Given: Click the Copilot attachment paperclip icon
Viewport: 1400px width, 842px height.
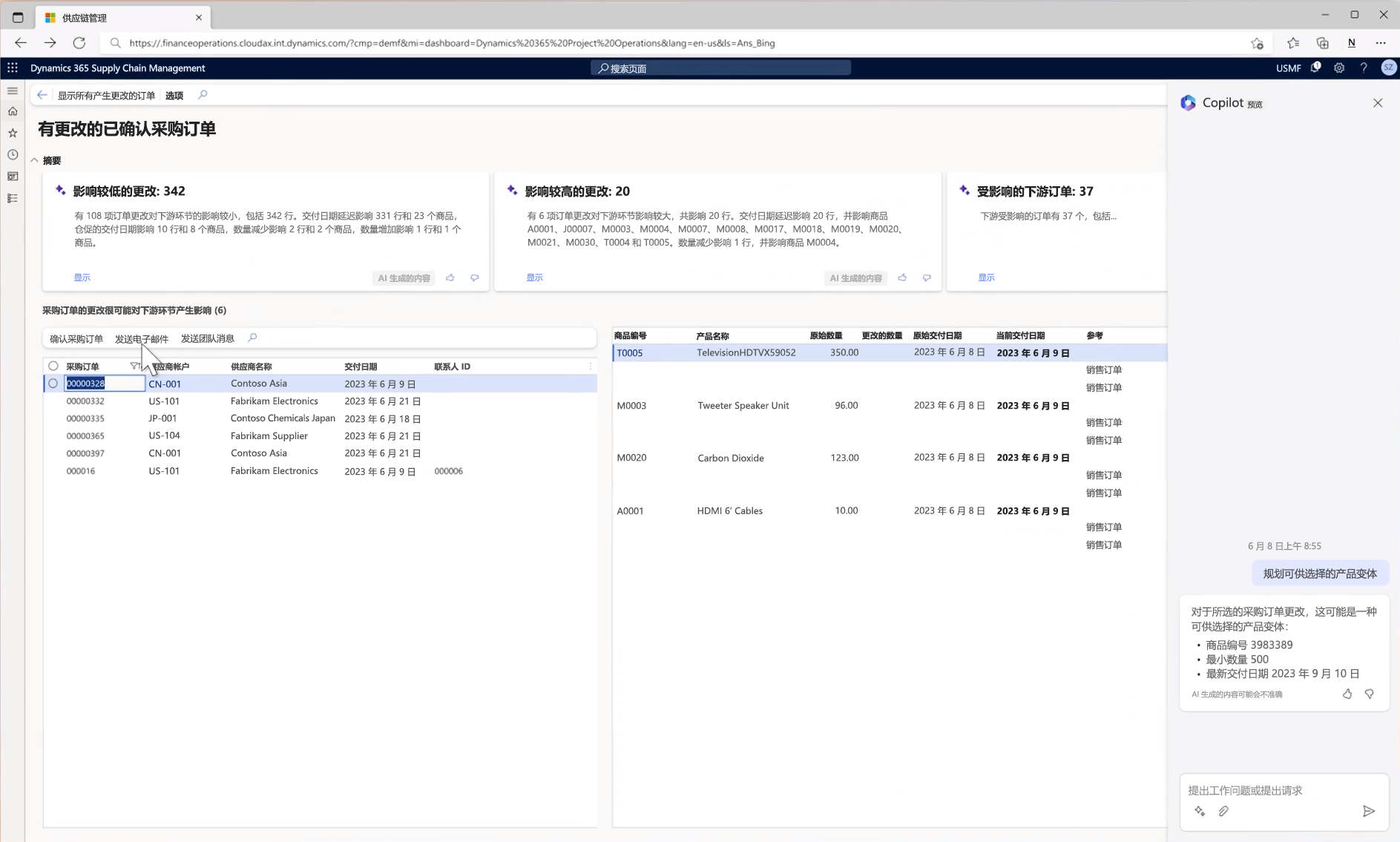Looking at the screenshot, I should (x=1223, y=811).
